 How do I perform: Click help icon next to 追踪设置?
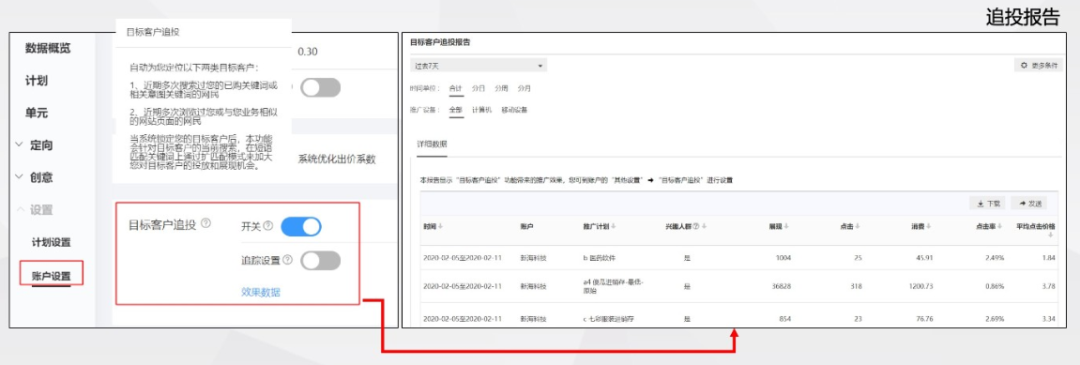click(x=287, y=260)
